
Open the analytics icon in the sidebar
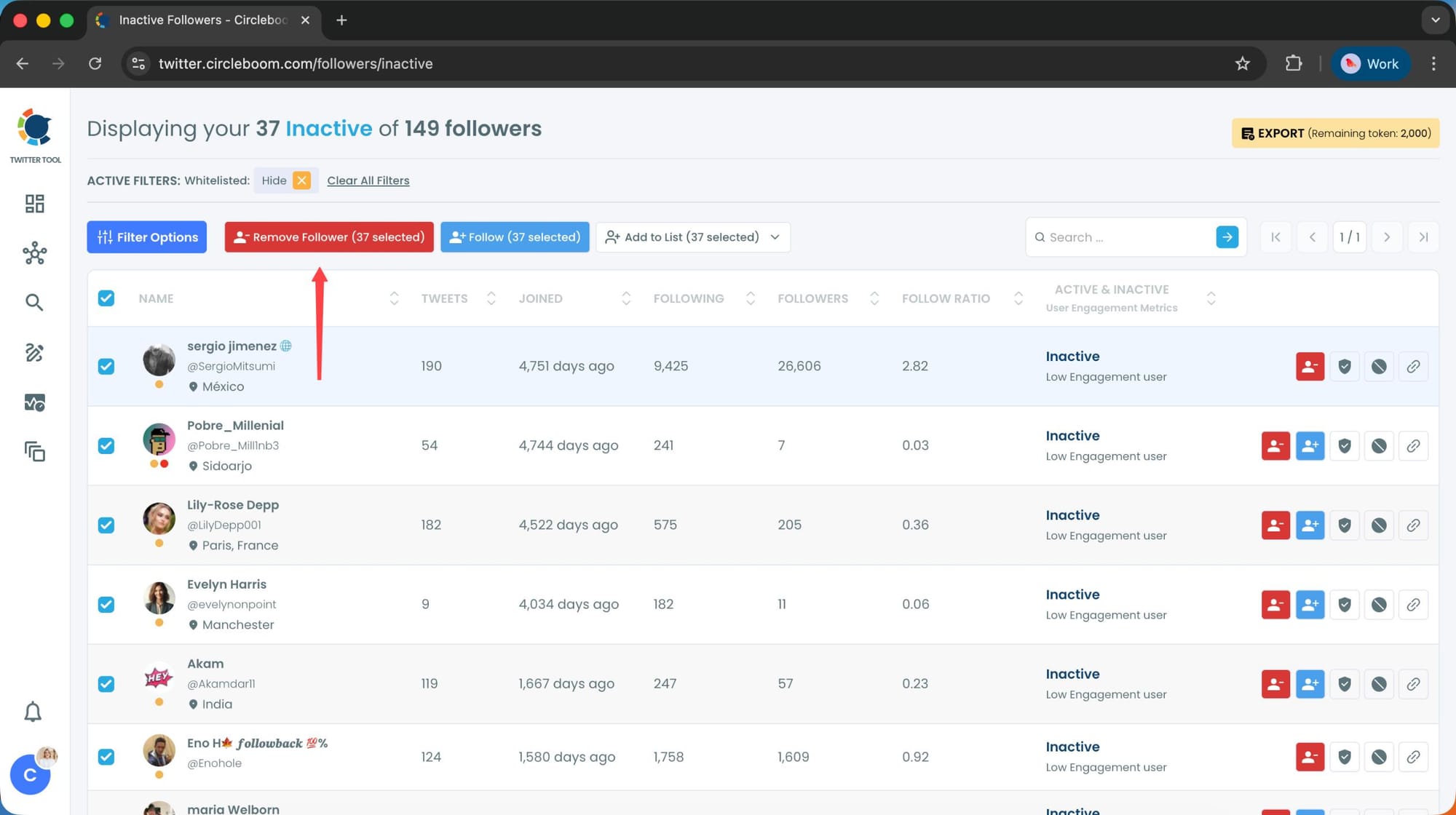34,402
